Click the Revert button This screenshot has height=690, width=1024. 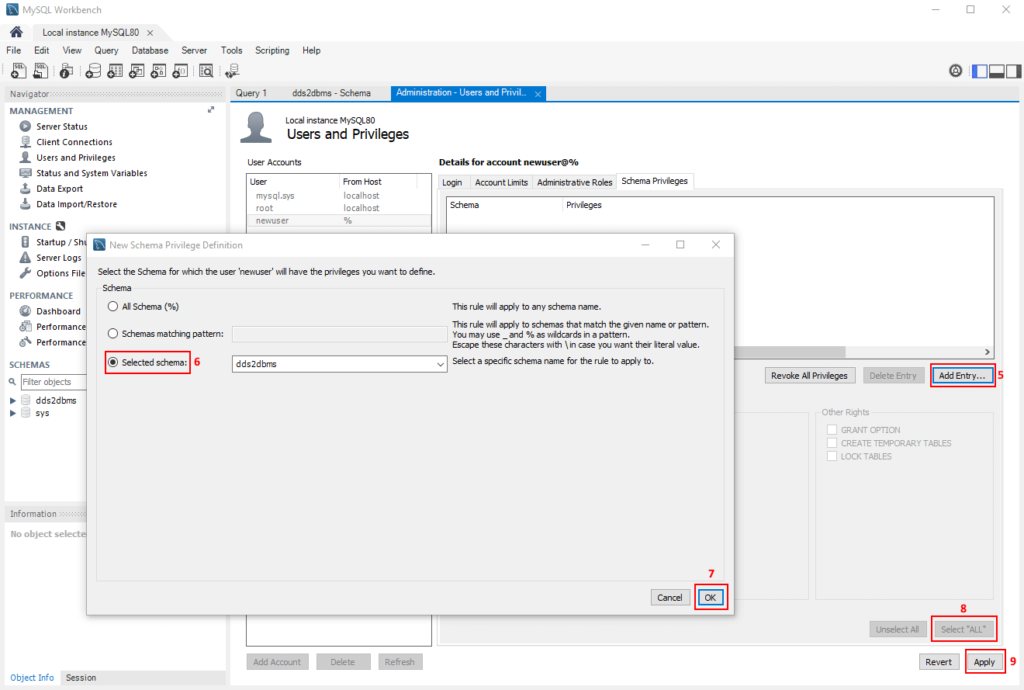(938, 662)
